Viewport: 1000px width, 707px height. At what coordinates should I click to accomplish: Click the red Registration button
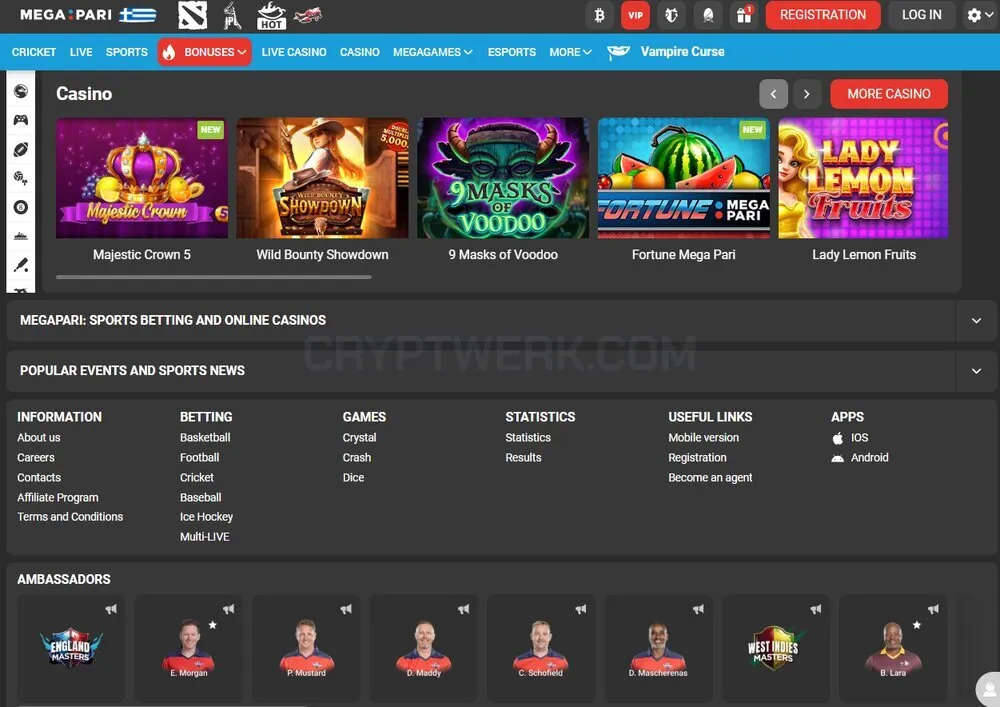pos(823,15)
